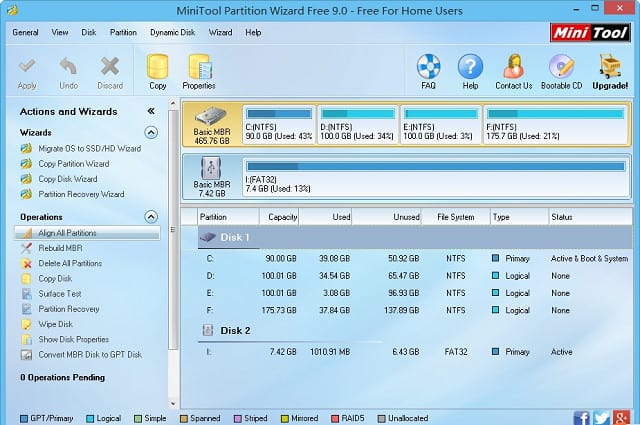This screenshot has height=425, width=640.
Task: Click the Undo arrow icon
Action: tap(68, 66)
